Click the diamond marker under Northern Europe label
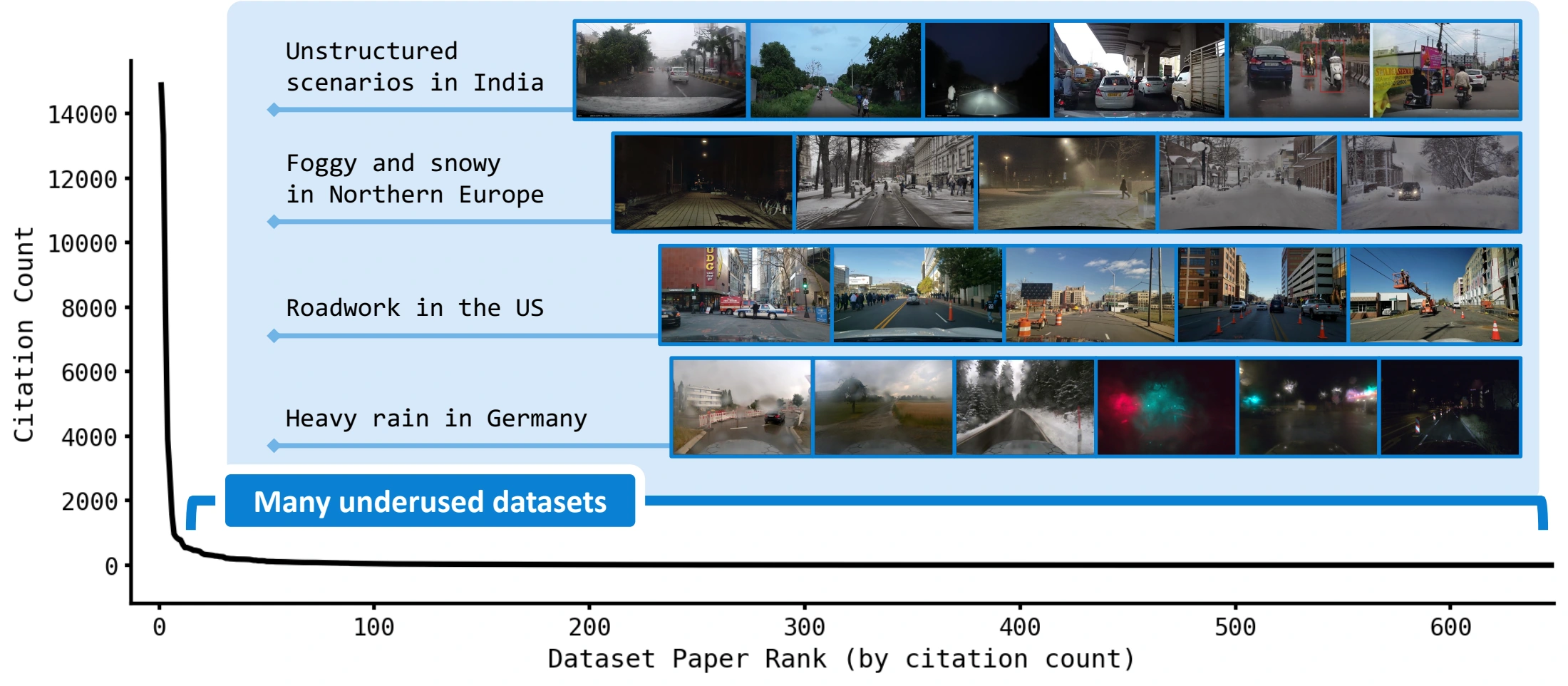The width and height of the screenshot is (1568, 686). [274, 222]
